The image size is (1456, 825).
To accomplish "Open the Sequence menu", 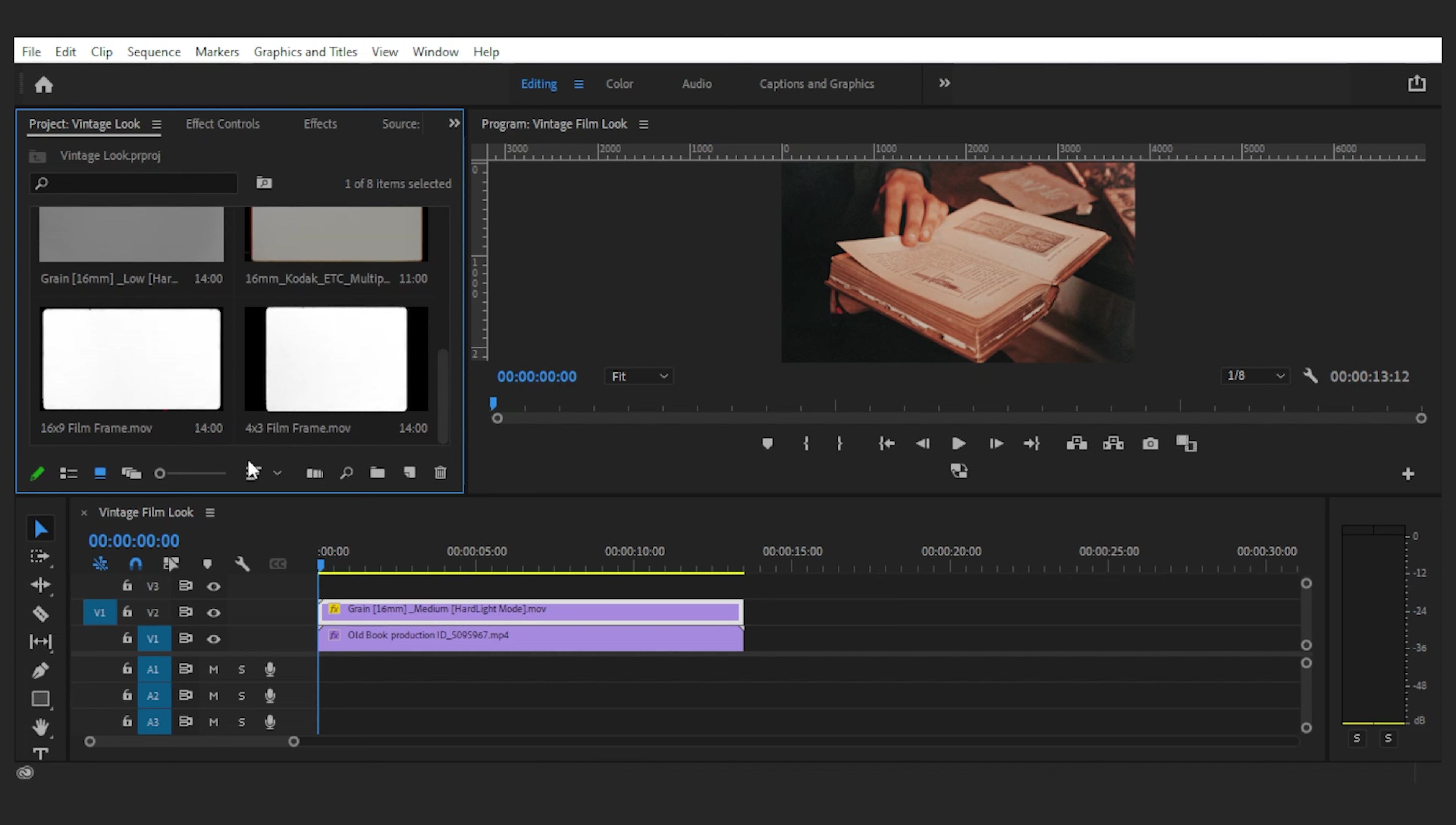I will coord(154,52).
